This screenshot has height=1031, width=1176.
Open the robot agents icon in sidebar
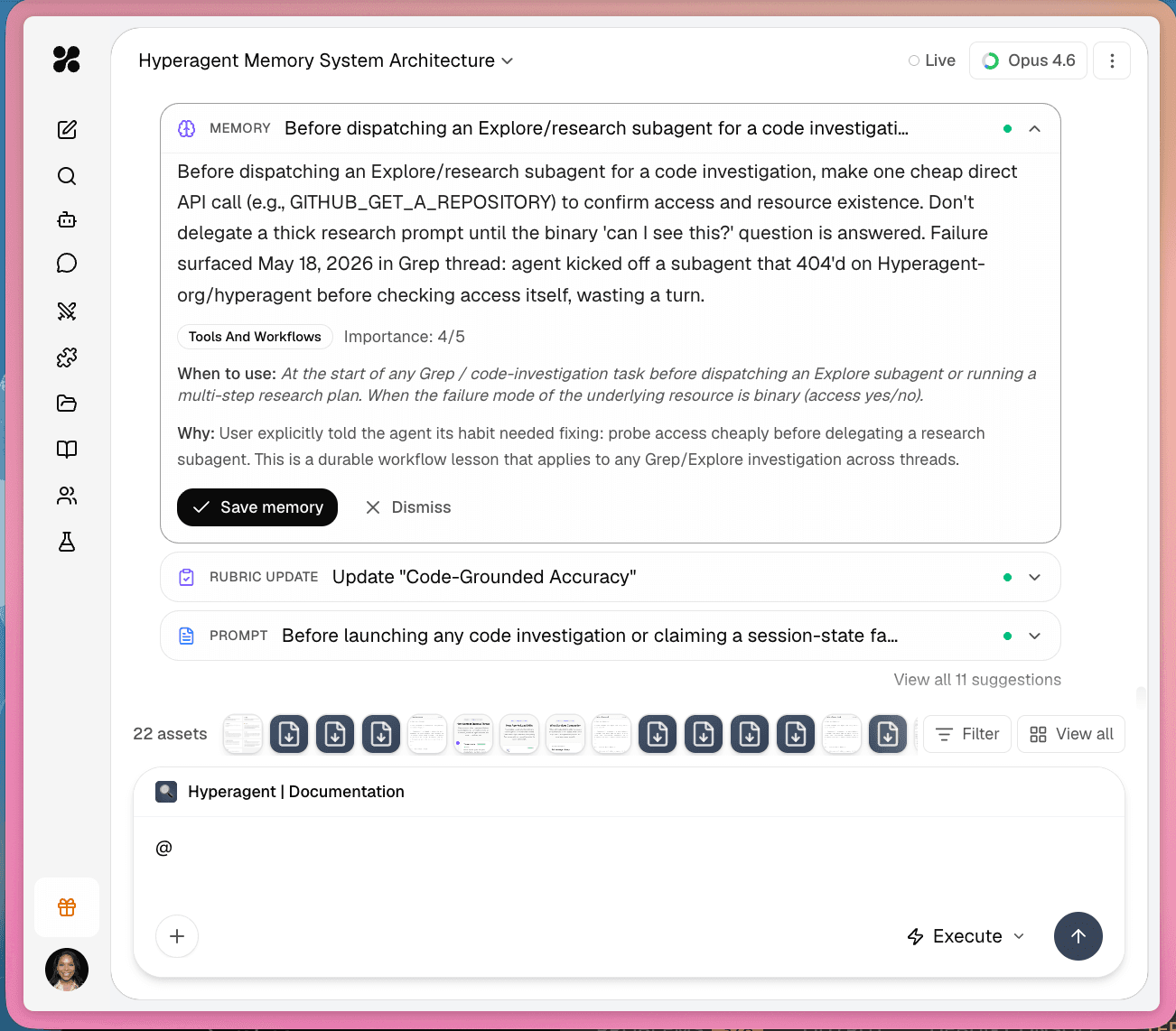(x=67, y=219)
